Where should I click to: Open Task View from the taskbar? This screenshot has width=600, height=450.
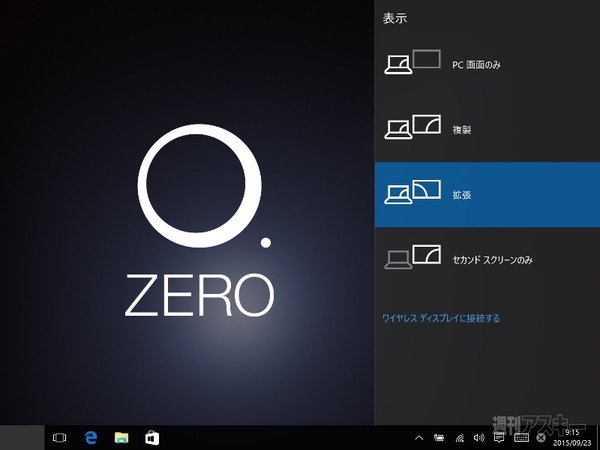[60, 437]
